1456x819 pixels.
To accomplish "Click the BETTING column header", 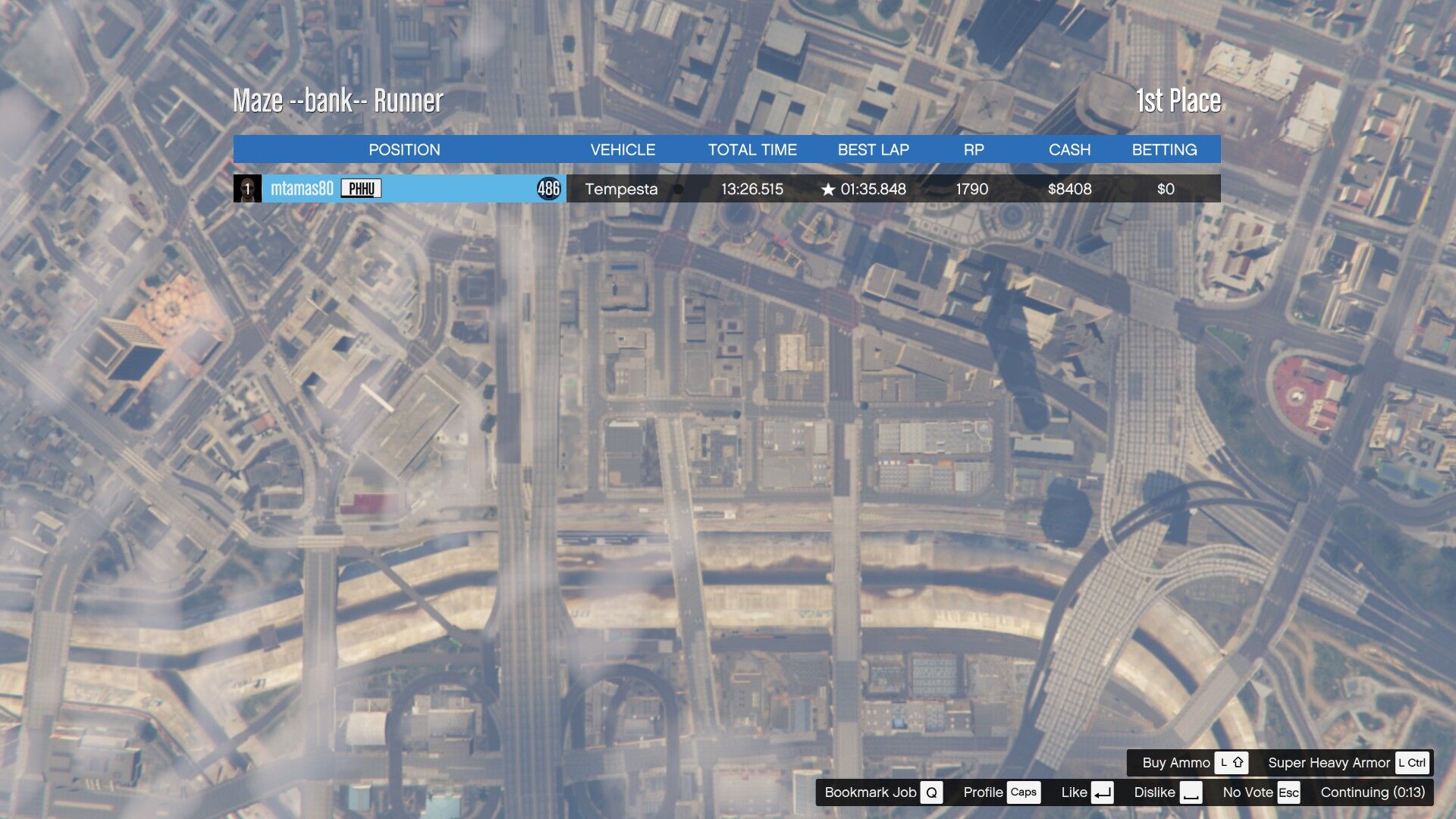I will tap(1164, 149).
